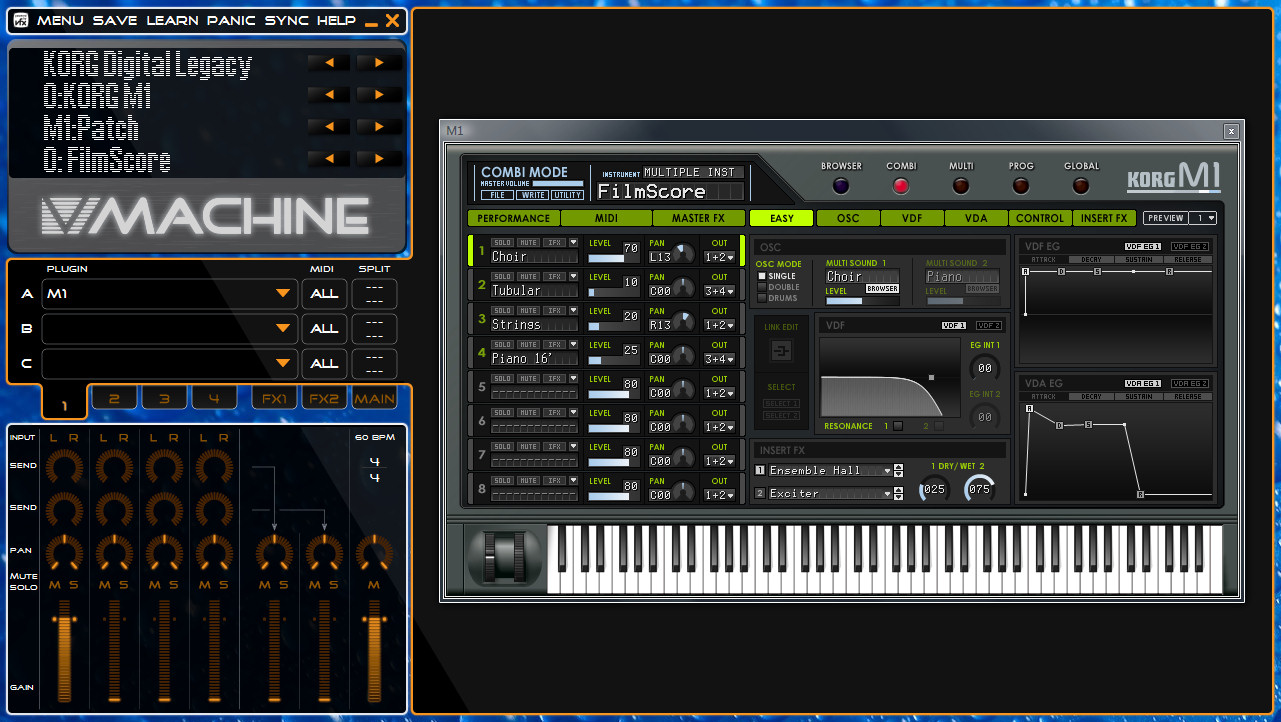Enable Resonance 1 checkbox
This screenshot has height=722, width=1281.
point(898,426)
